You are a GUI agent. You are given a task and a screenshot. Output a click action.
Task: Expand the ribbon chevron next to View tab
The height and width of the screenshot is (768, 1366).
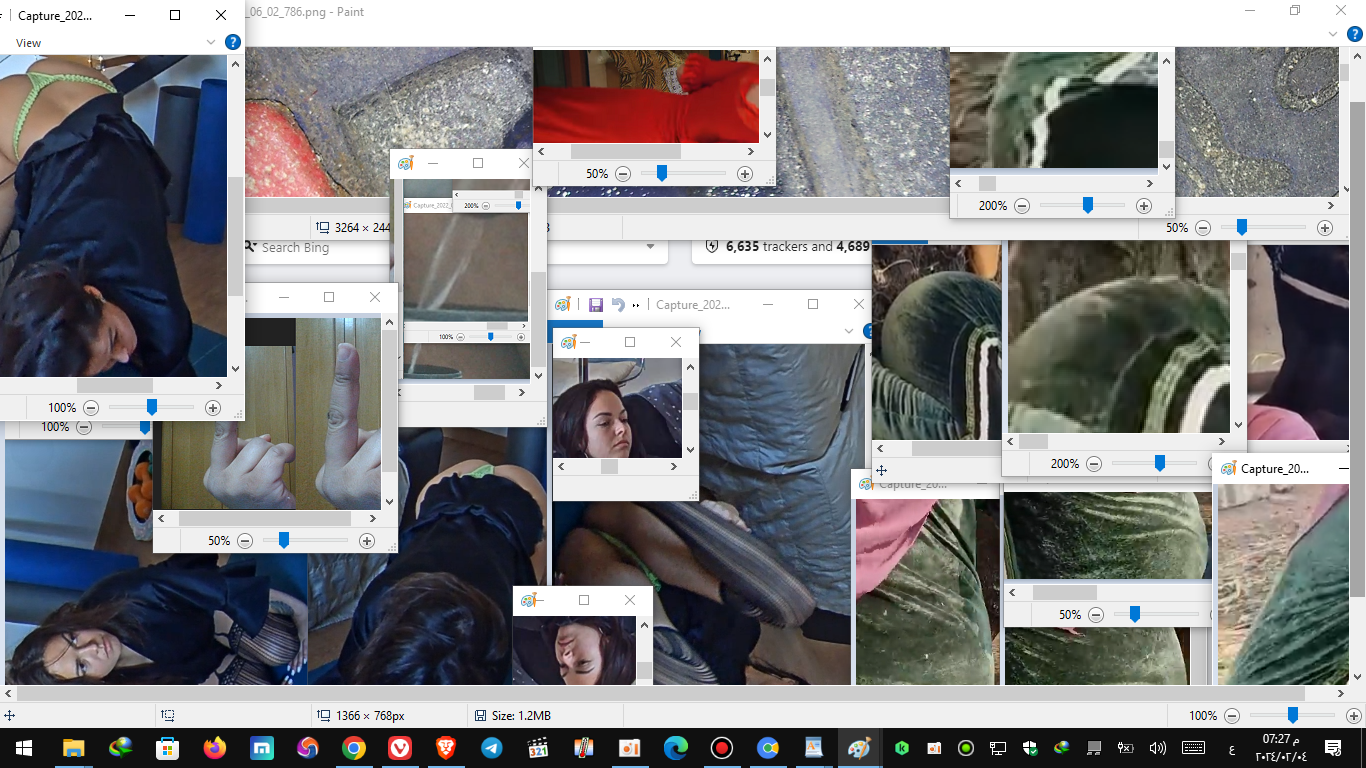tap(211, 42)
